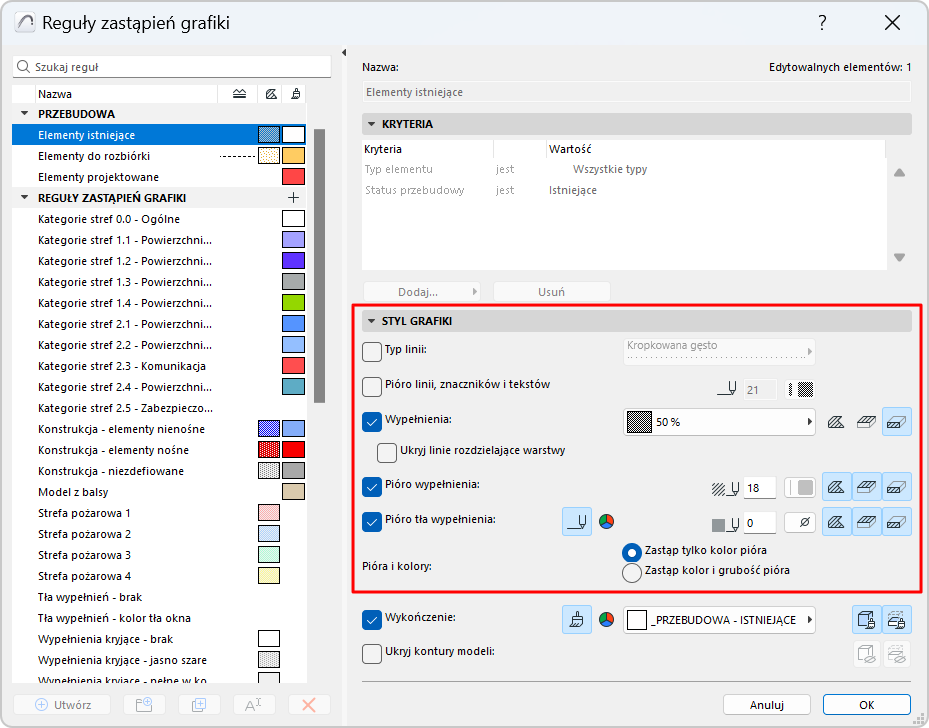Click the 3D surface override column header icon

pyautogui.click(x=239, y=94)
